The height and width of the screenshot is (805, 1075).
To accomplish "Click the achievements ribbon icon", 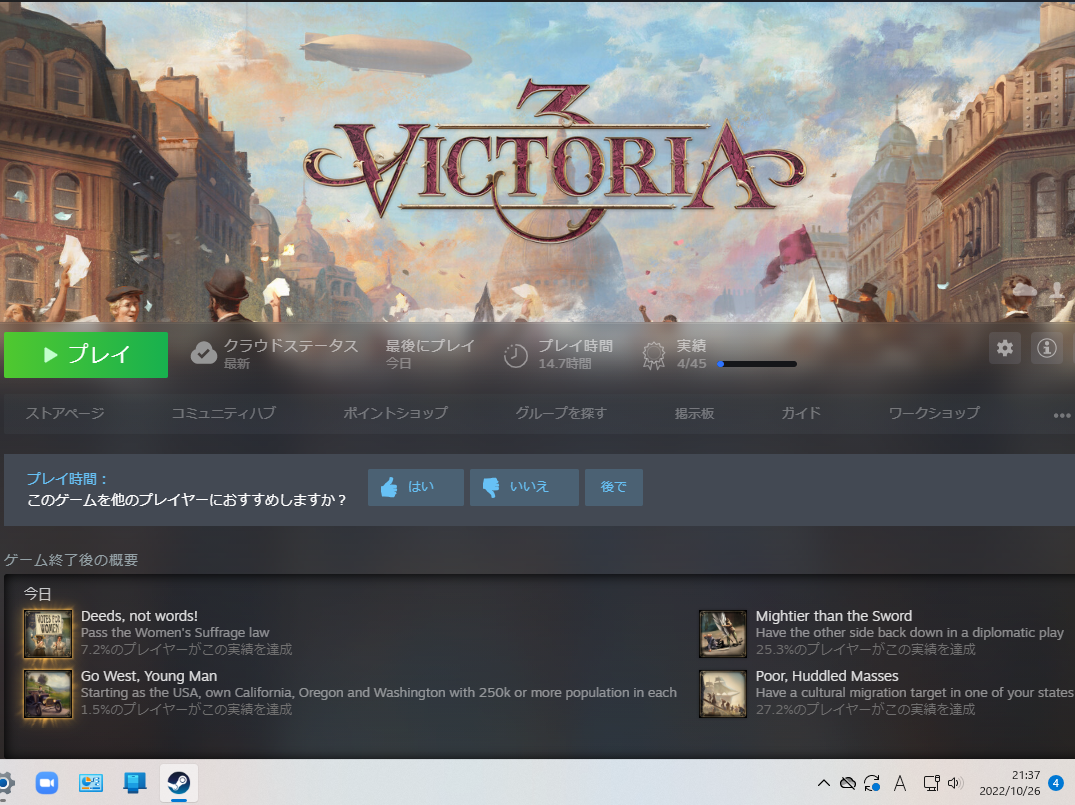I will (x=653, y=355).
